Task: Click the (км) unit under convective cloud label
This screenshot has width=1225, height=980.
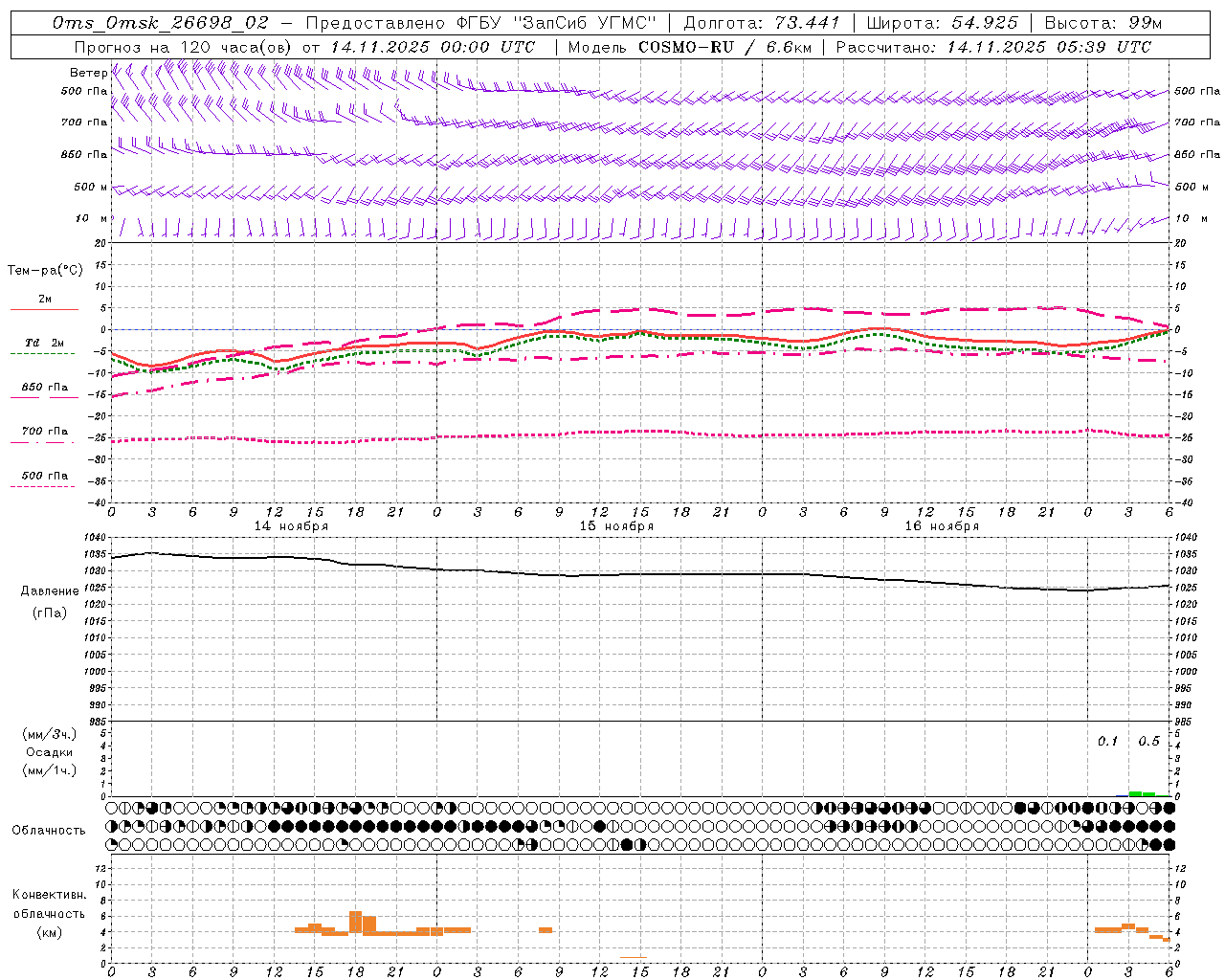Action: [x=50, y=932]
